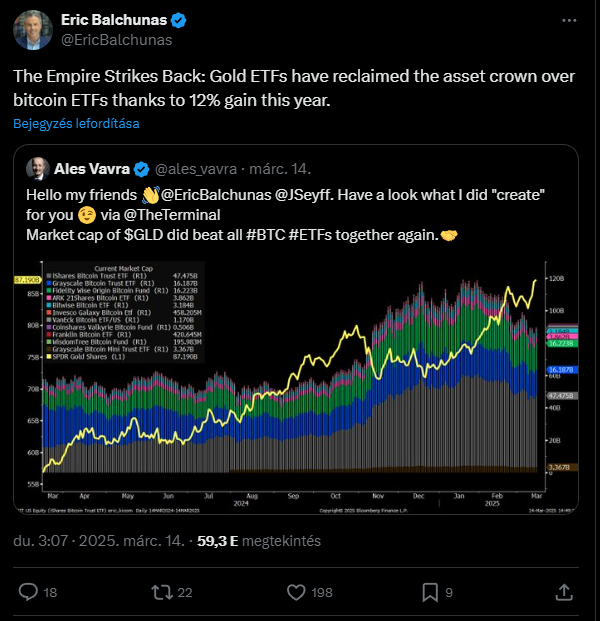Bookmark the post with bookmark icon

coord(430,592)
